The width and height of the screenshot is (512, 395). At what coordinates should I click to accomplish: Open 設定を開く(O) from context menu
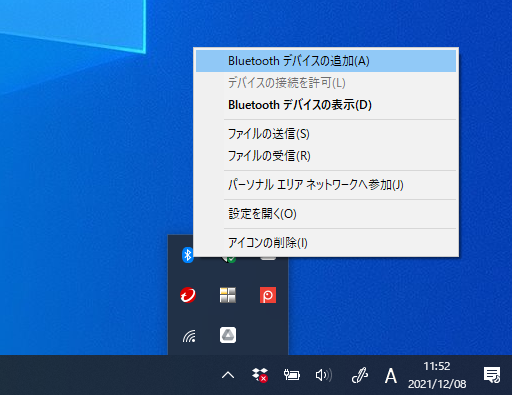point(326,214)
